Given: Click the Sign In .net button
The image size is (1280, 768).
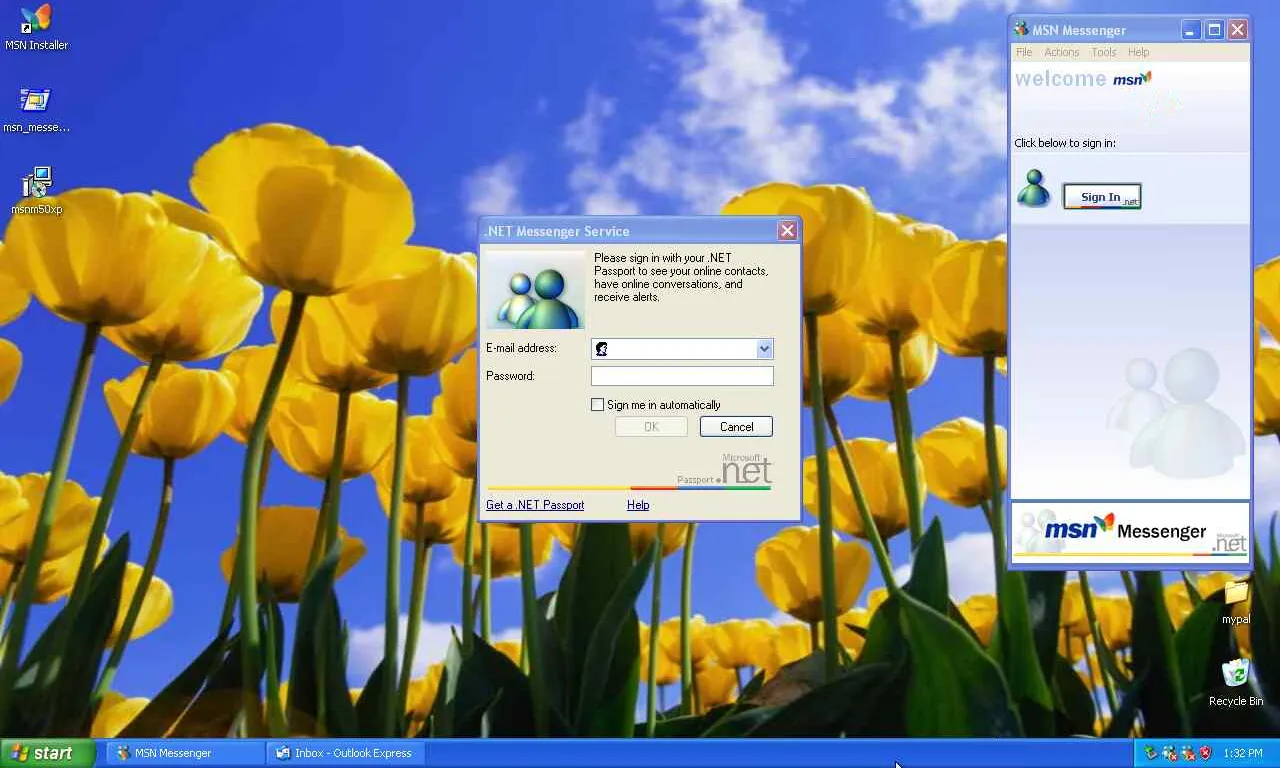Looking at the screenshot, I should 1102,197.
